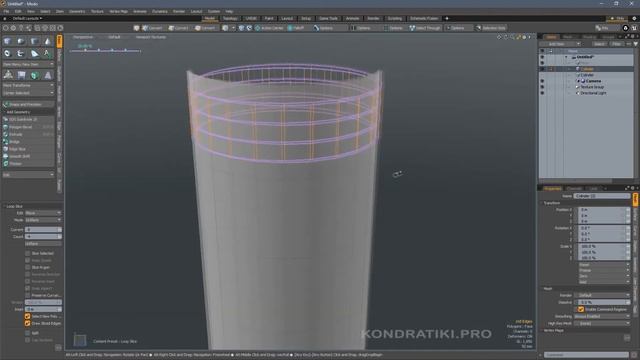Screen dimensions: 640x360
Task: Open the Loop Slice Mode Uniform dropdown
Action: 43,220
